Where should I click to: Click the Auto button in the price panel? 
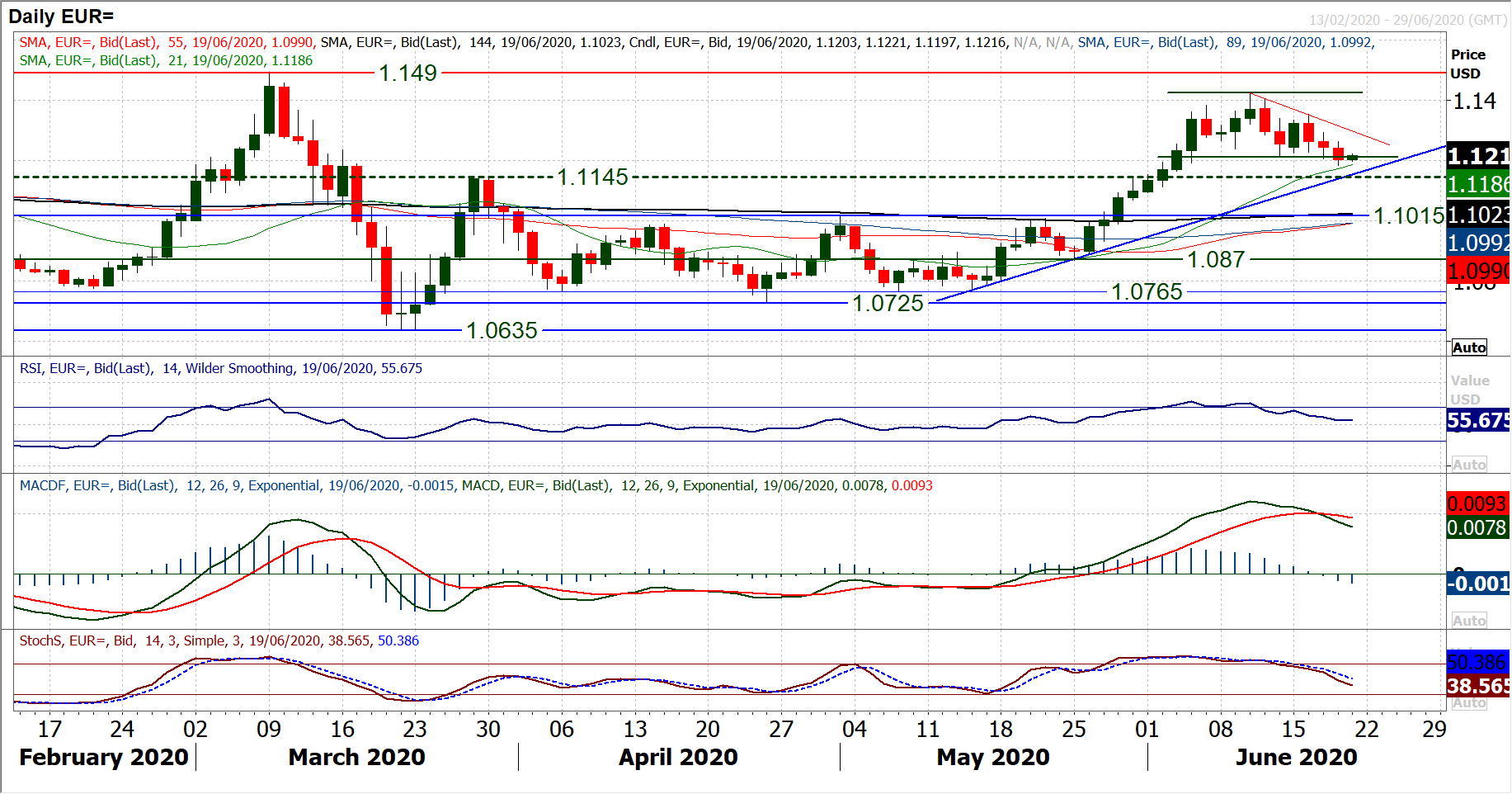pyautogui.click(x=1469, y=347)
